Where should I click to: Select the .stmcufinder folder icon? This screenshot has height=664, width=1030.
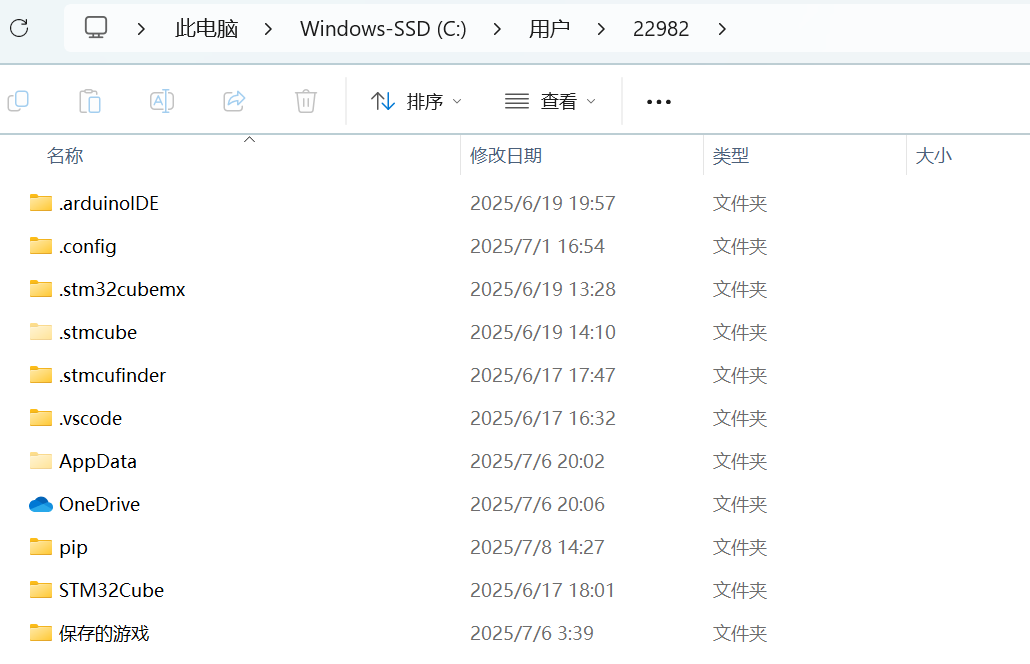[41, 375]
